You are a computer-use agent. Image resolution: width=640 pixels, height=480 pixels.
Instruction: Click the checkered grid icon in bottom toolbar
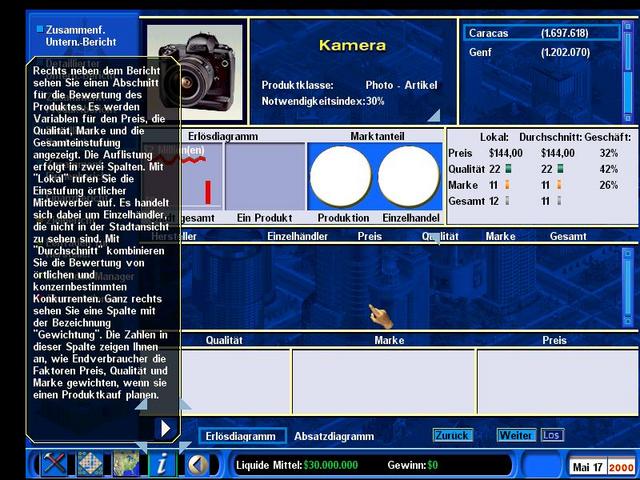click(90, 464)
